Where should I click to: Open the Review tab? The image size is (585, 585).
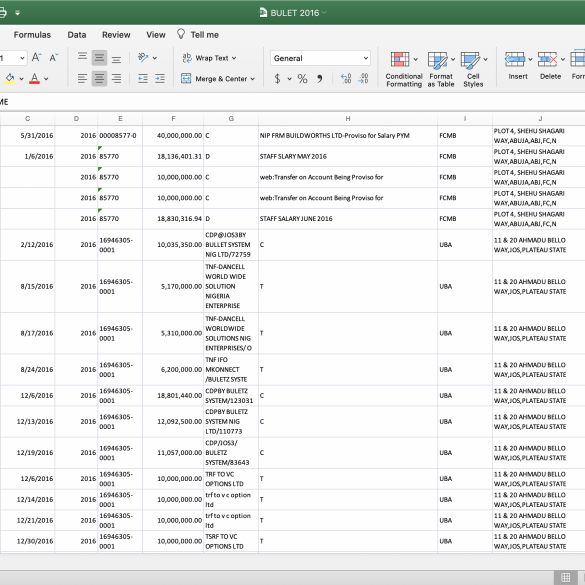click(x=116, y=35)
